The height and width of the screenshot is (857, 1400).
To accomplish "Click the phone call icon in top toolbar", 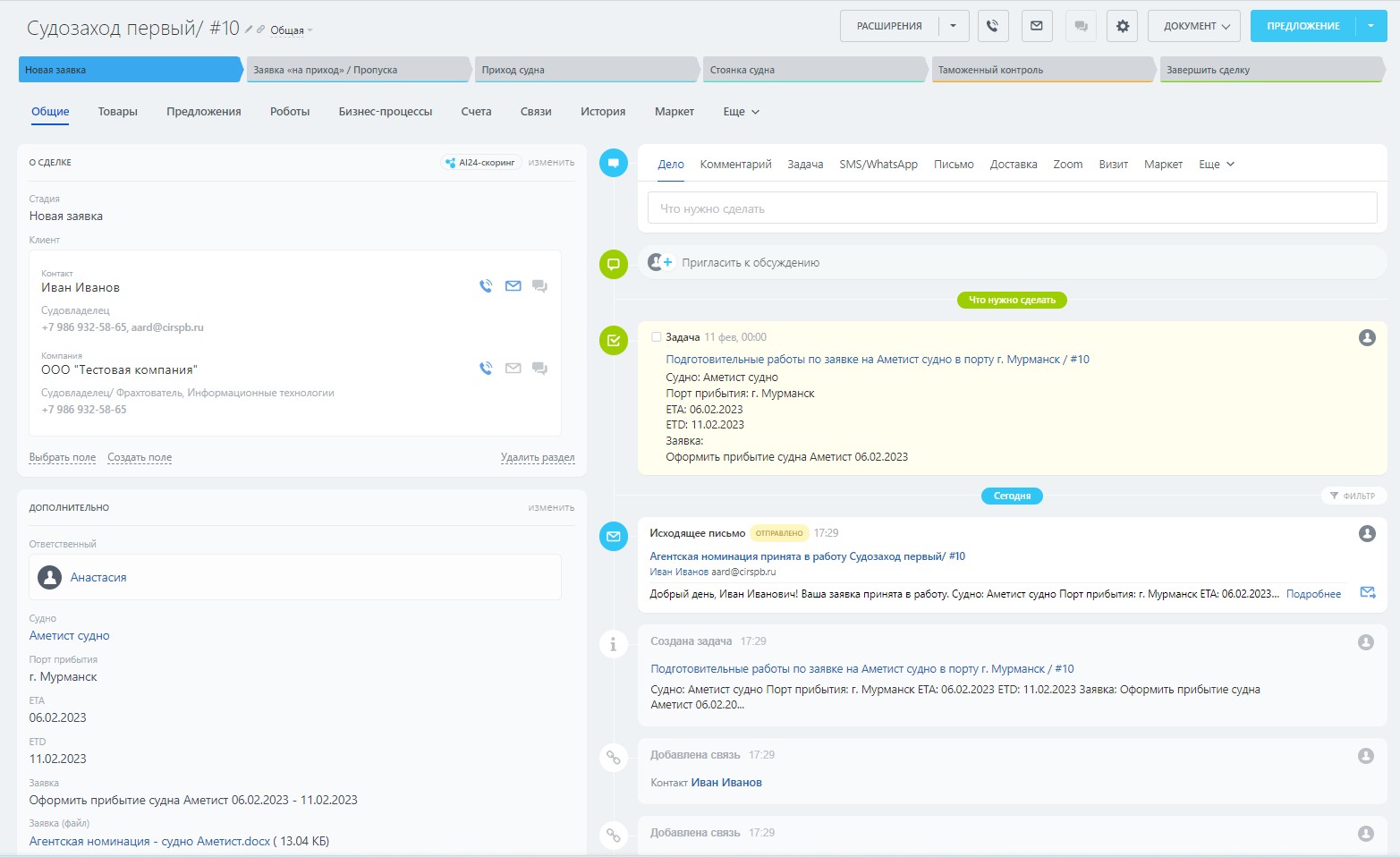I will pyautogui.click(x=992, y=26).
